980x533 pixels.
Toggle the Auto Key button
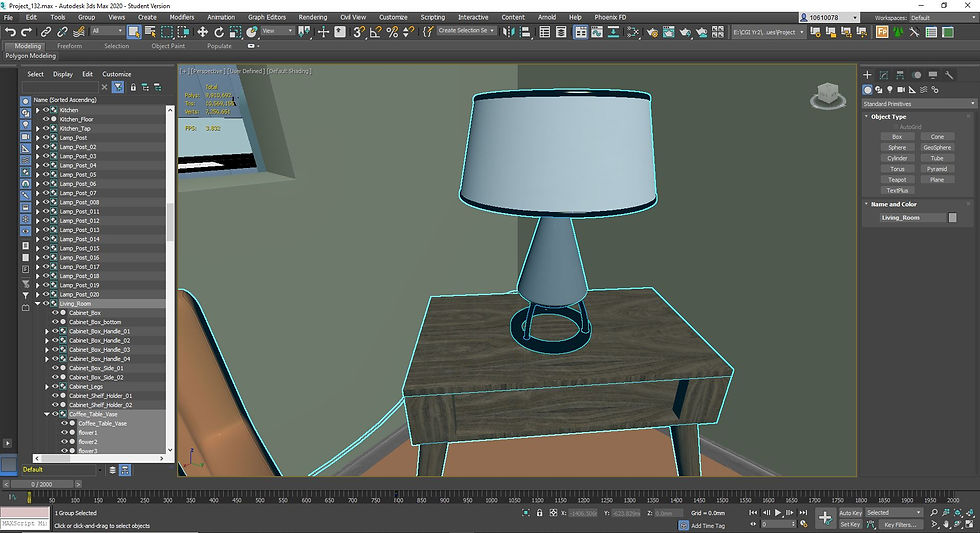(850, 512)
